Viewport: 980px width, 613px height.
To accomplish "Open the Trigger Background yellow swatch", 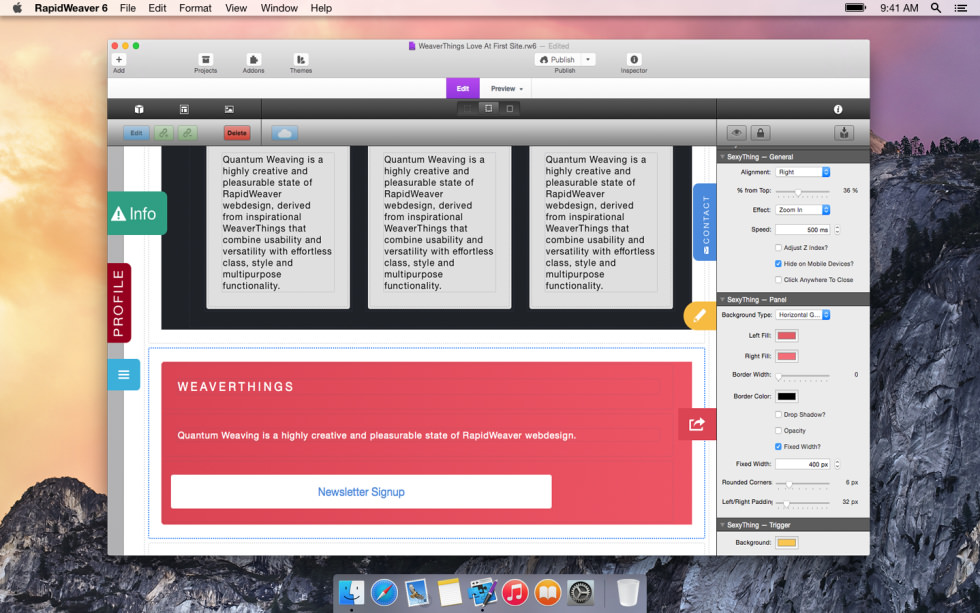I will 786,542.
